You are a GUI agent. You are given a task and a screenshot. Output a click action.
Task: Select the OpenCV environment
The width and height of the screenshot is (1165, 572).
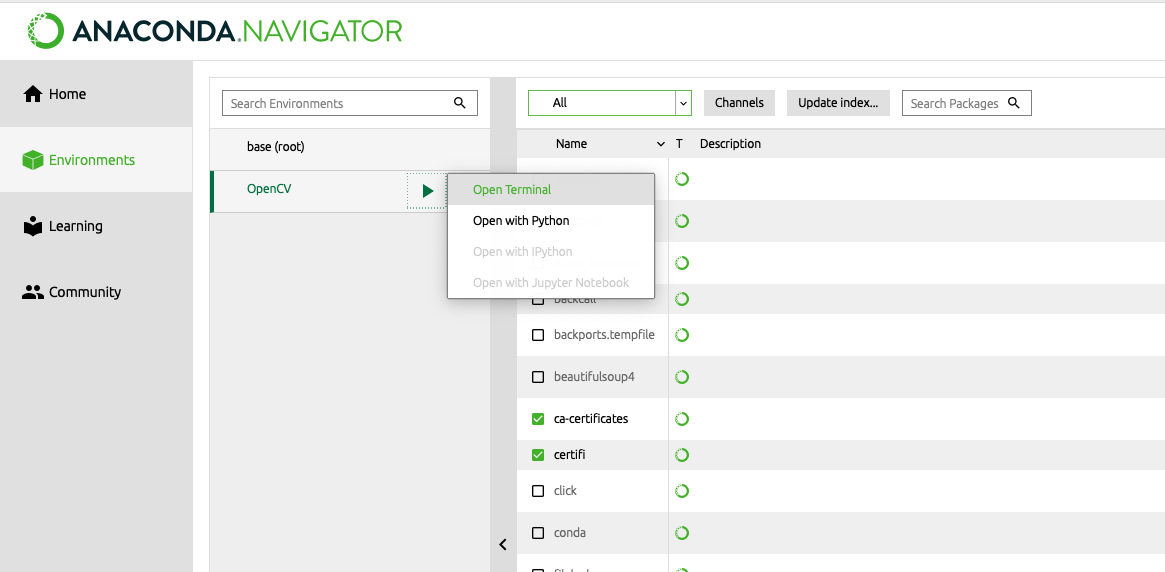point(308,191)
